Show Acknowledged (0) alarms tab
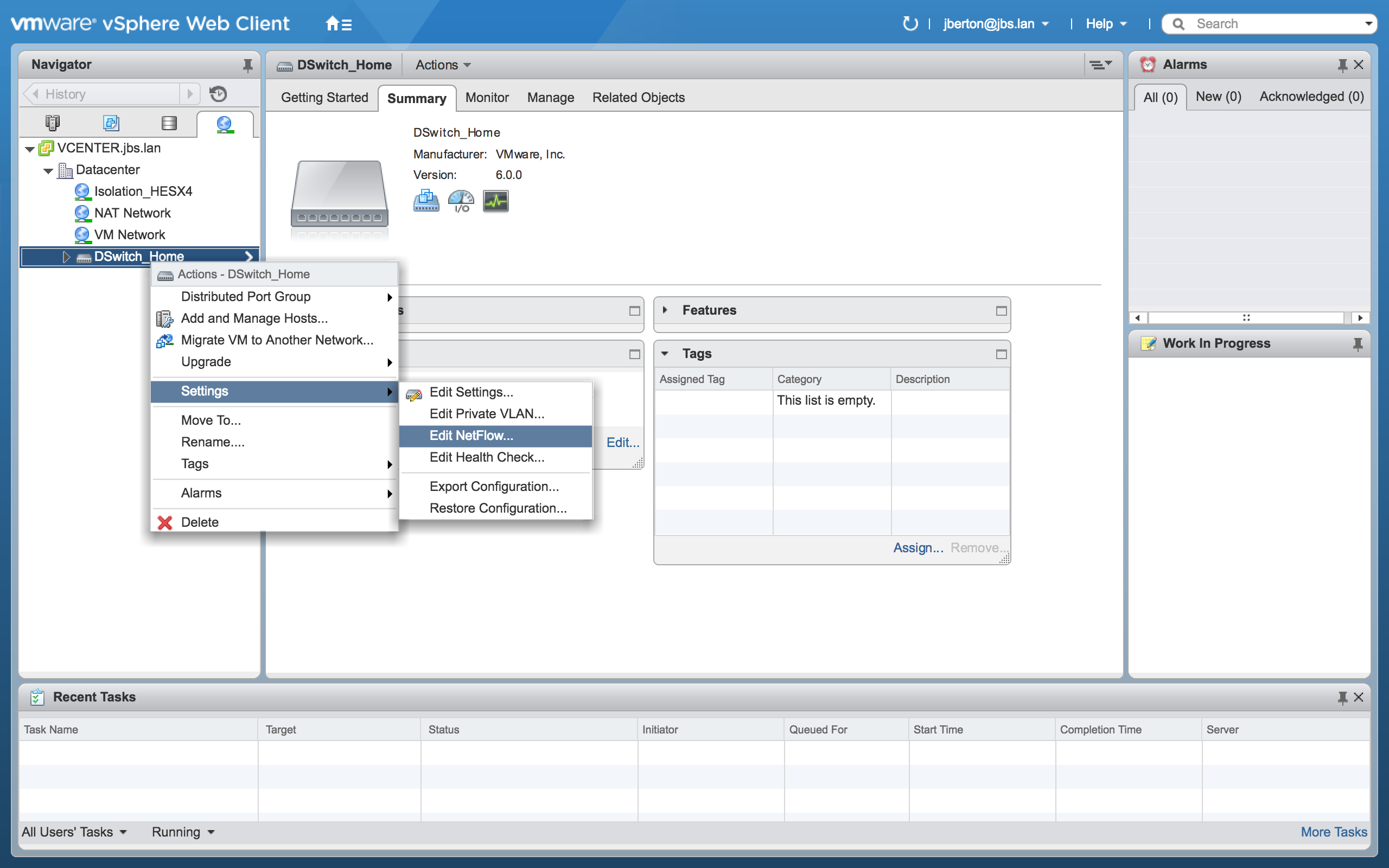This screenshot has width=1389, height=868. tap(1311, 97)
